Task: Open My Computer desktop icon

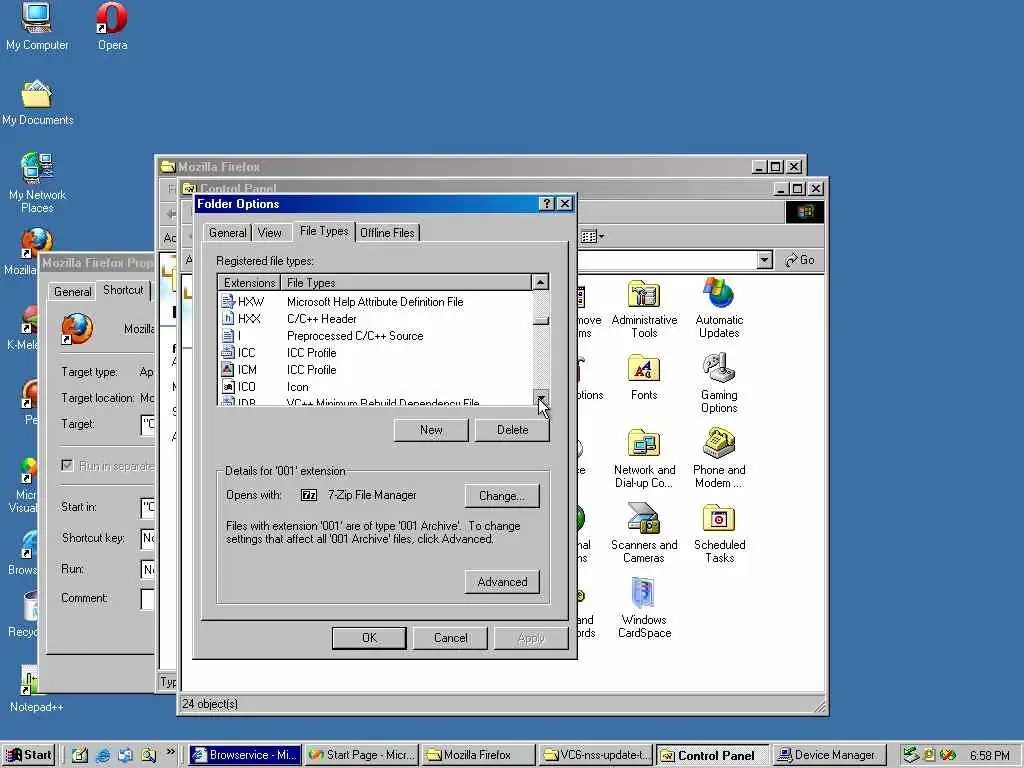Action: tap(37, 26)
